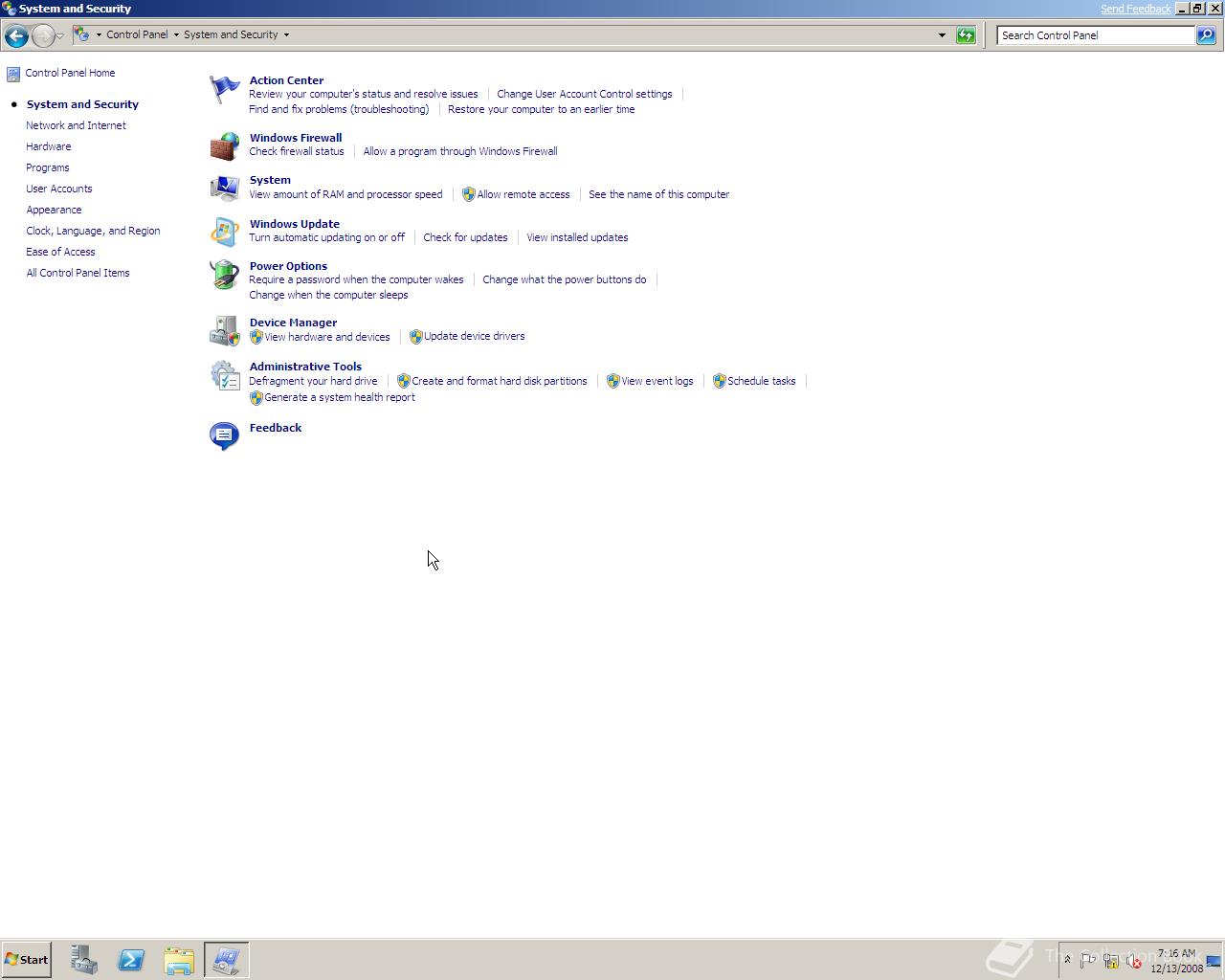Open Ease of Access category
Image resolution: width=1225 pixels, height=980 pixels.
(60, 252)
